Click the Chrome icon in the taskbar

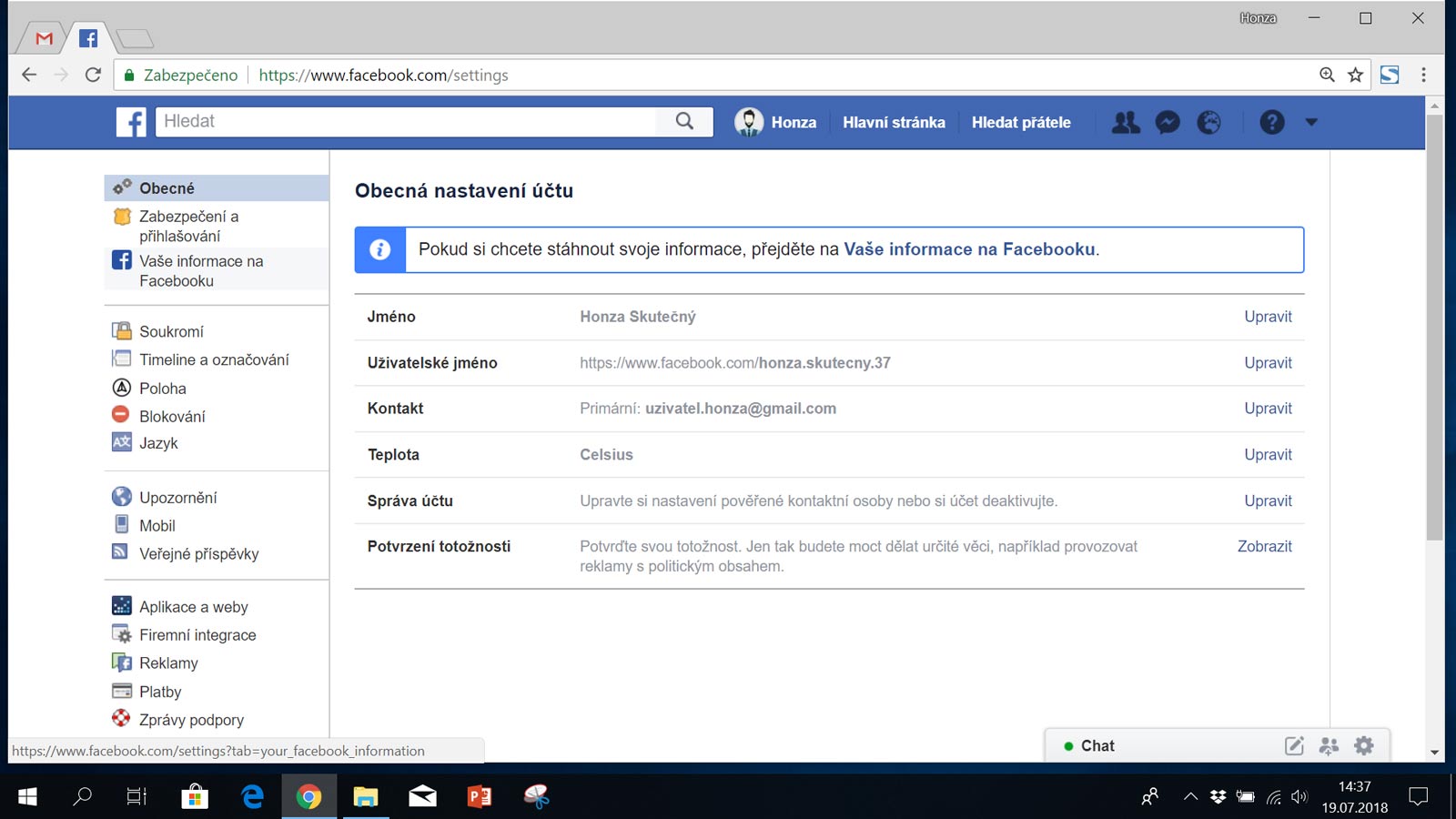308,796
